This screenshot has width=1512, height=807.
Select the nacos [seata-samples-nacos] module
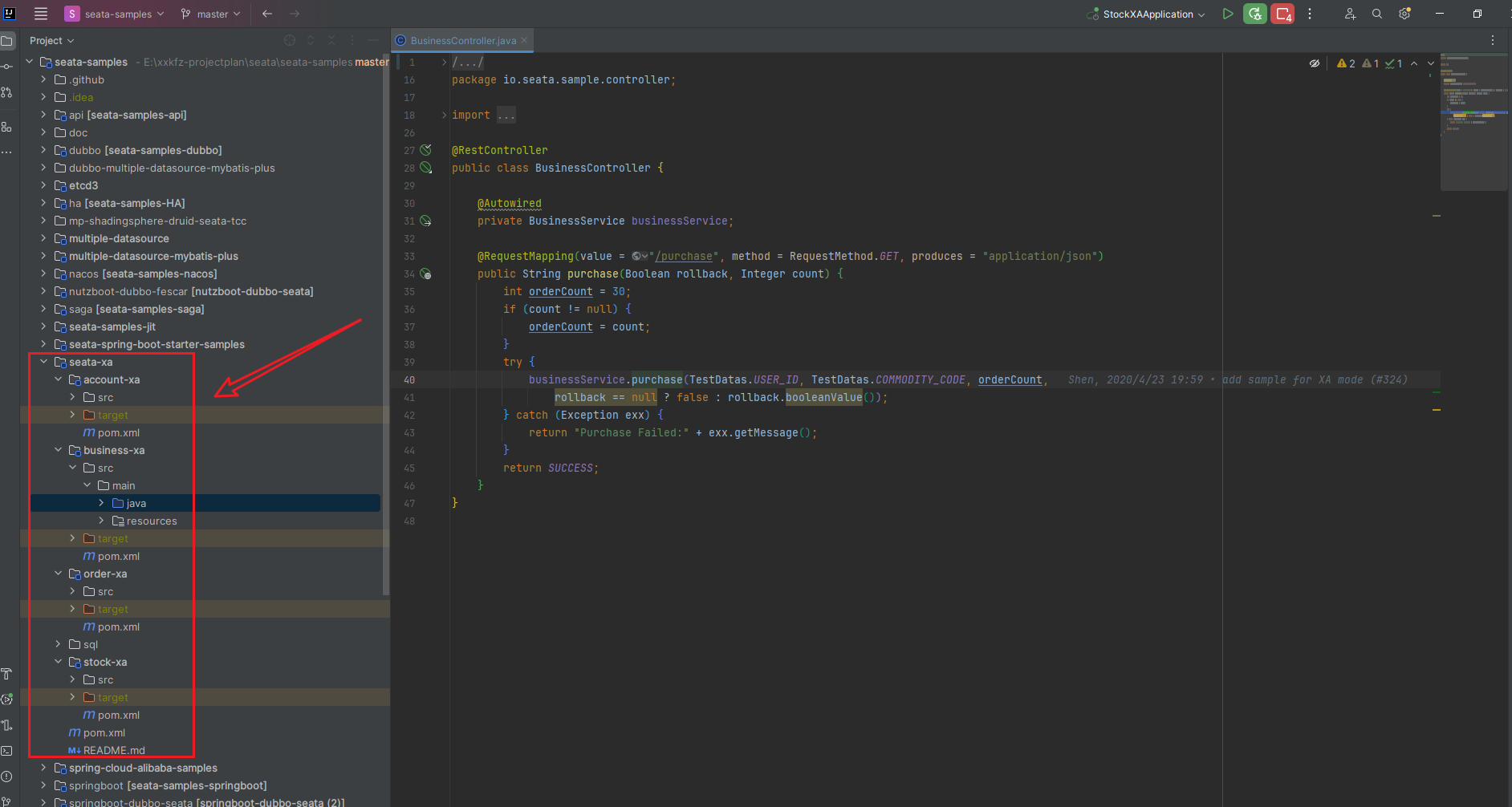tap(143, 274)
